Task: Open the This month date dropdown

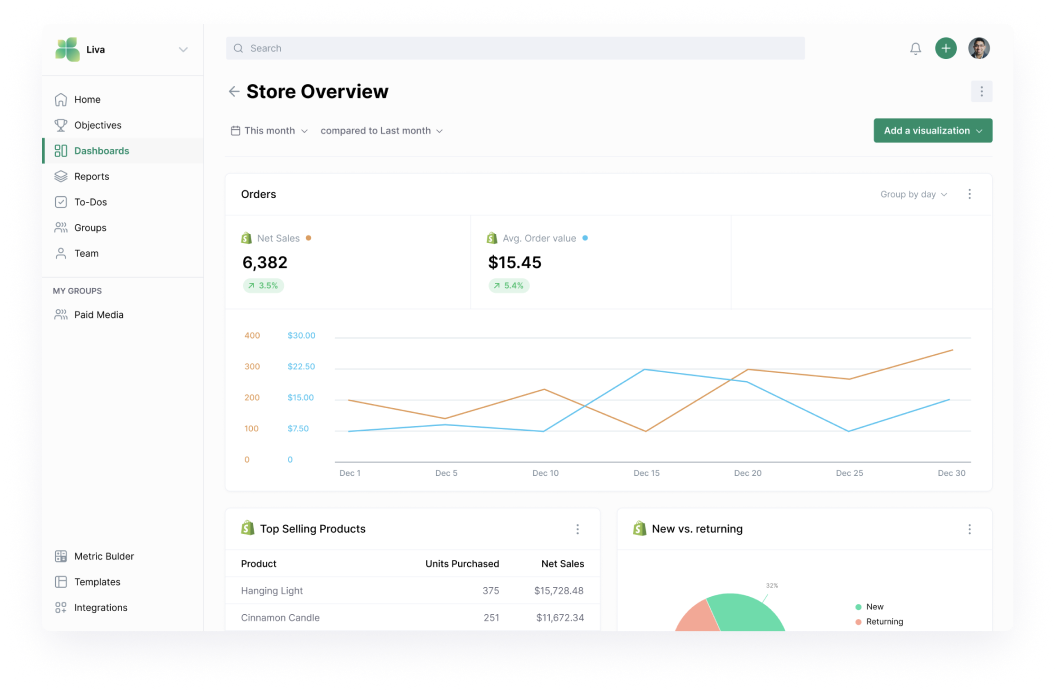Action: pyautogui.click(x=270, y=131)
